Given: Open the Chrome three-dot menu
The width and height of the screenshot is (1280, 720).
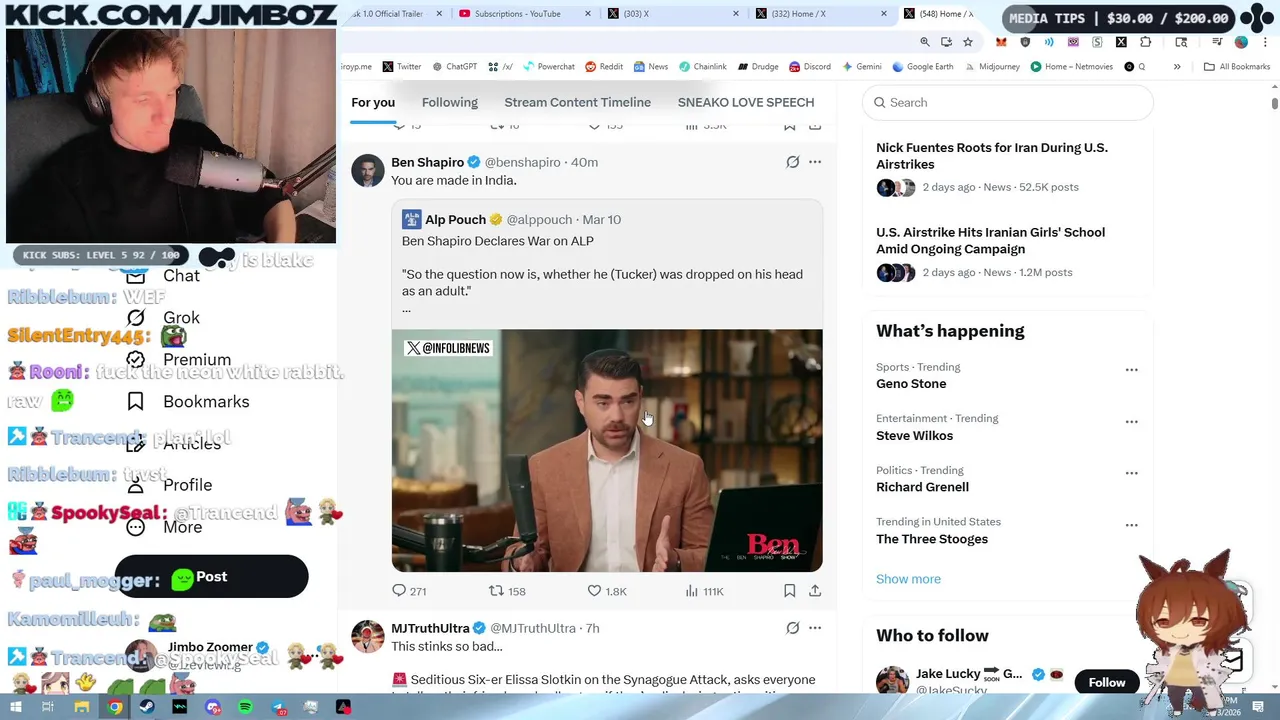Looking at the screenshot, I should tap(1264, 42).
